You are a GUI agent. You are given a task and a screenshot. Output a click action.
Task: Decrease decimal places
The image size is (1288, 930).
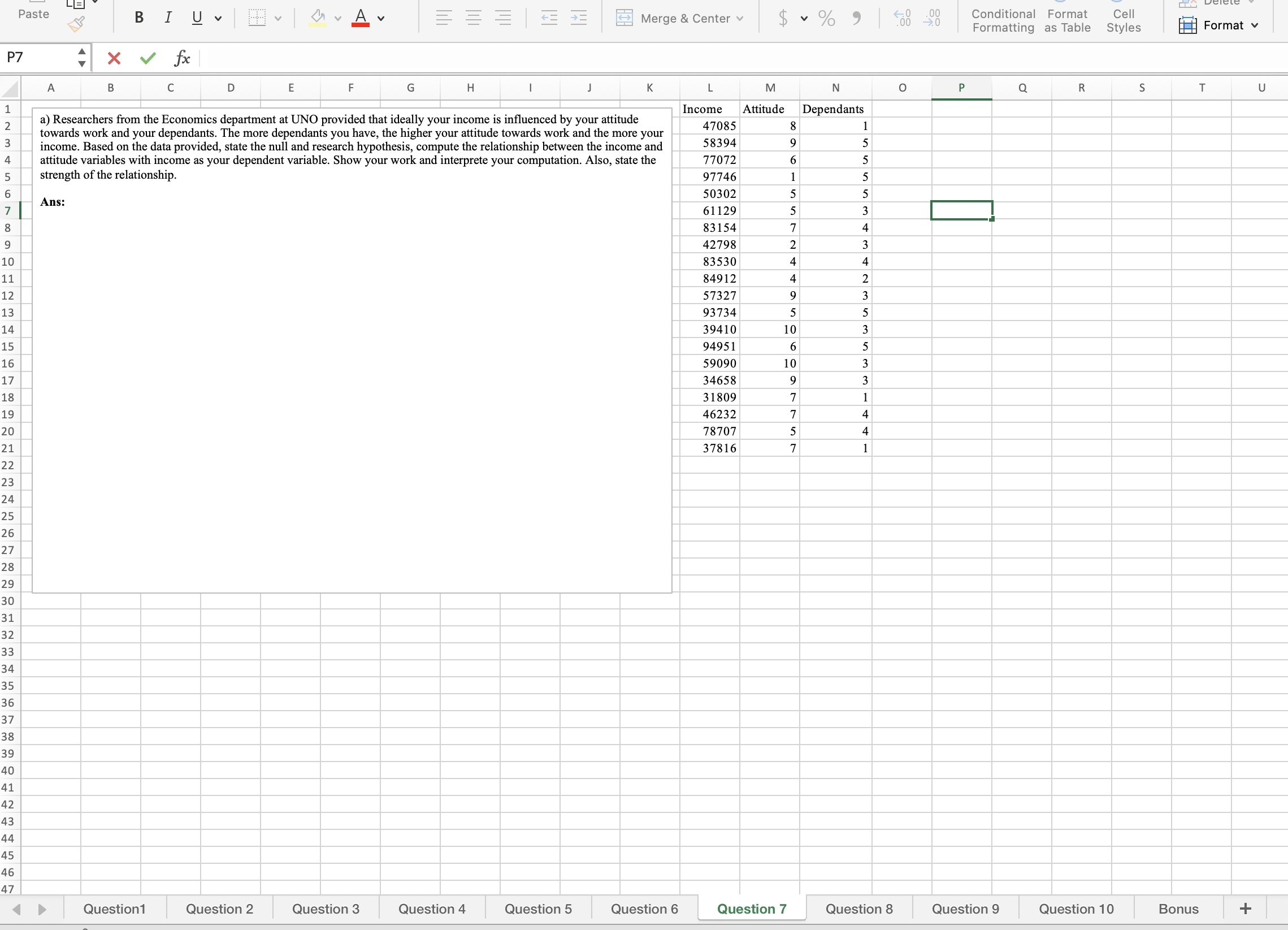[931, 18]
